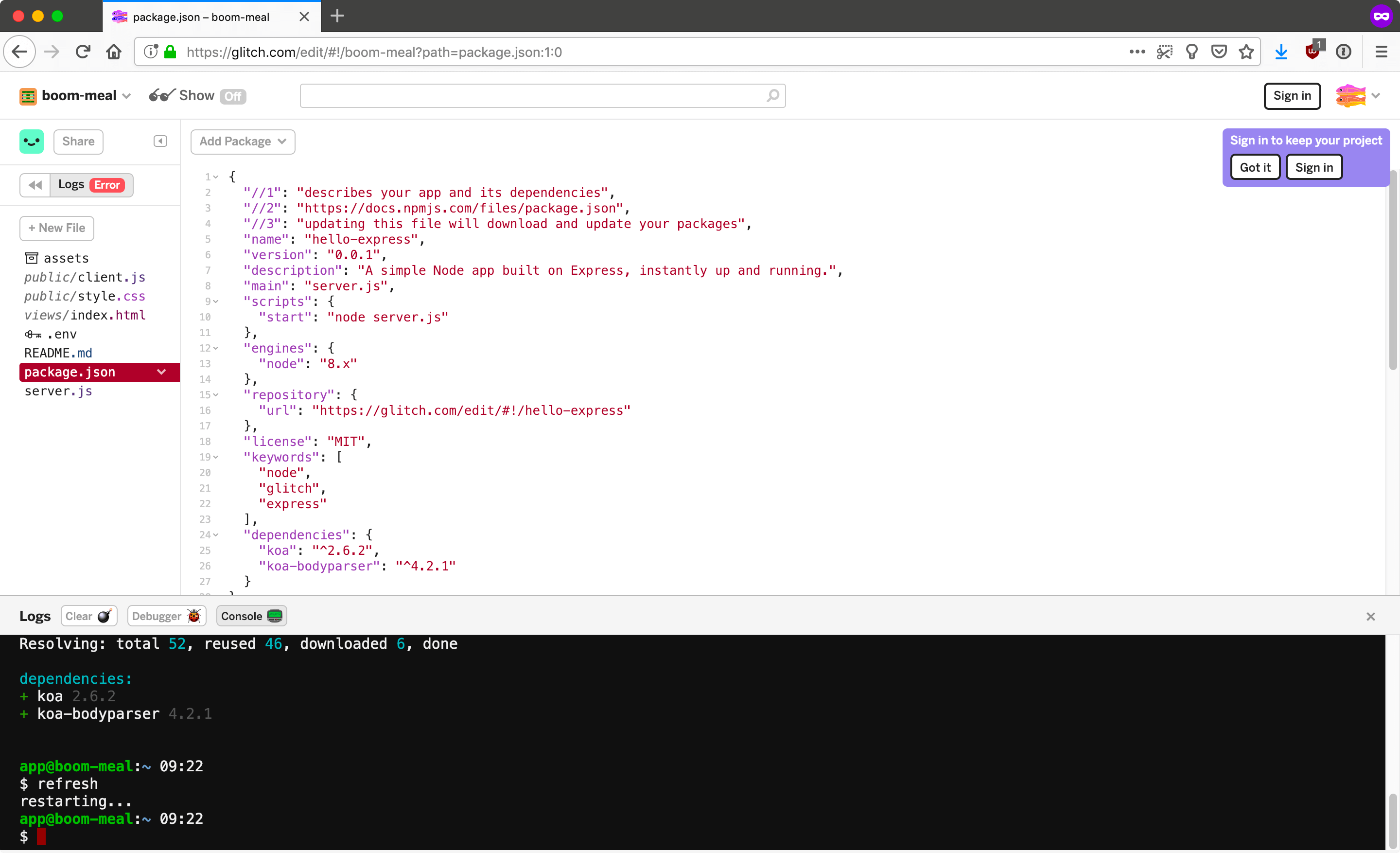Open views/index.html file
This screenshot has width=1400, height=853.
click(x=85, y=315)
